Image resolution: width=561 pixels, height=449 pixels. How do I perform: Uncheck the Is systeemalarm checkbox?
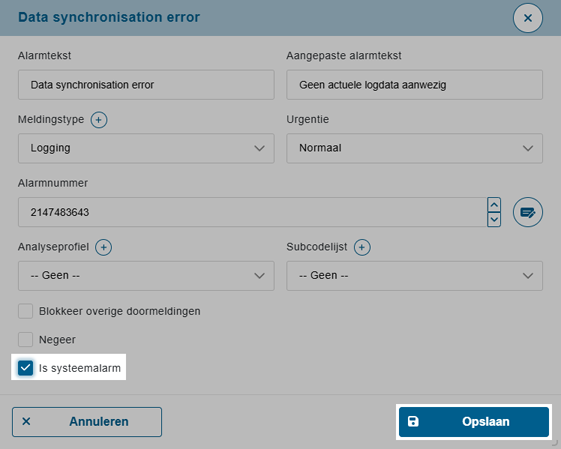(25, 368)
